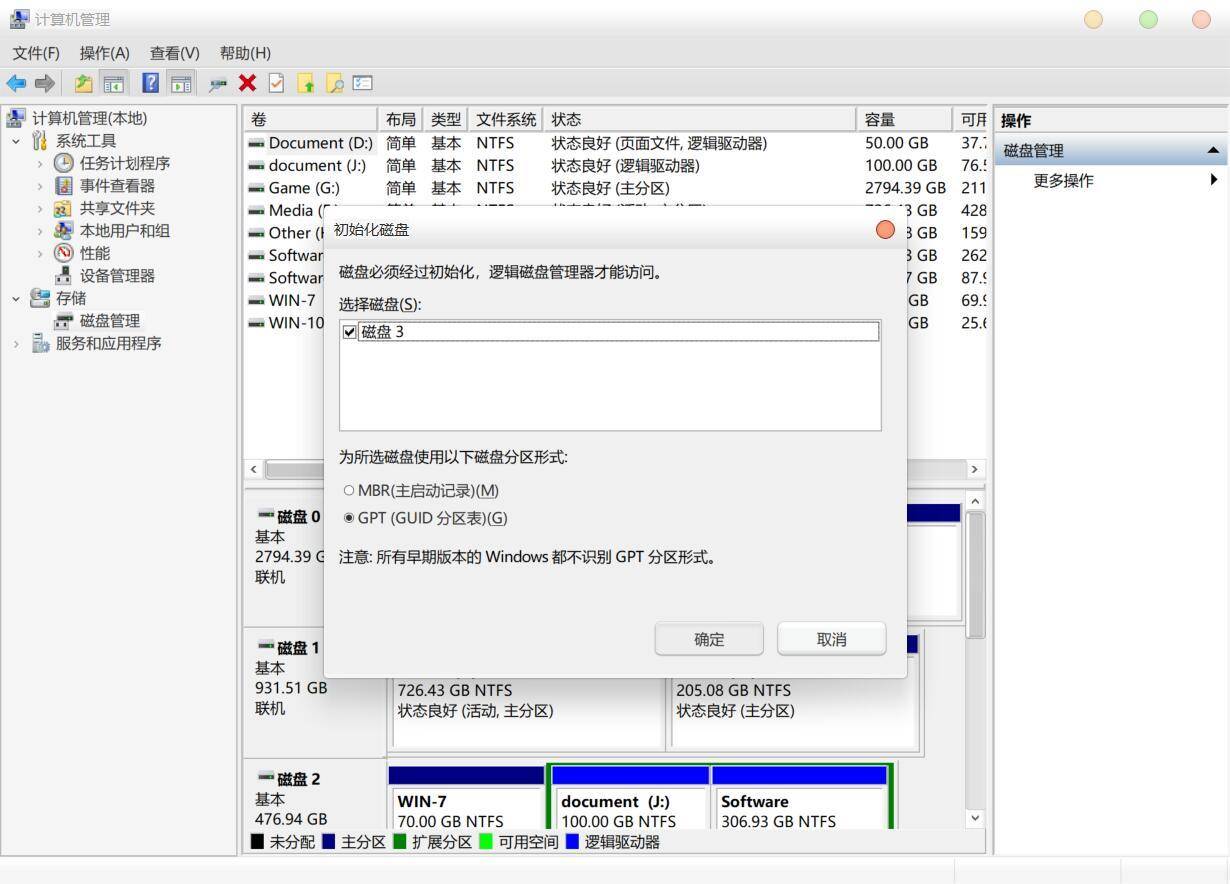Toggle the action pane visibility icon
1230x884 pixels.
pyautogui.click(x=181, y=83)
